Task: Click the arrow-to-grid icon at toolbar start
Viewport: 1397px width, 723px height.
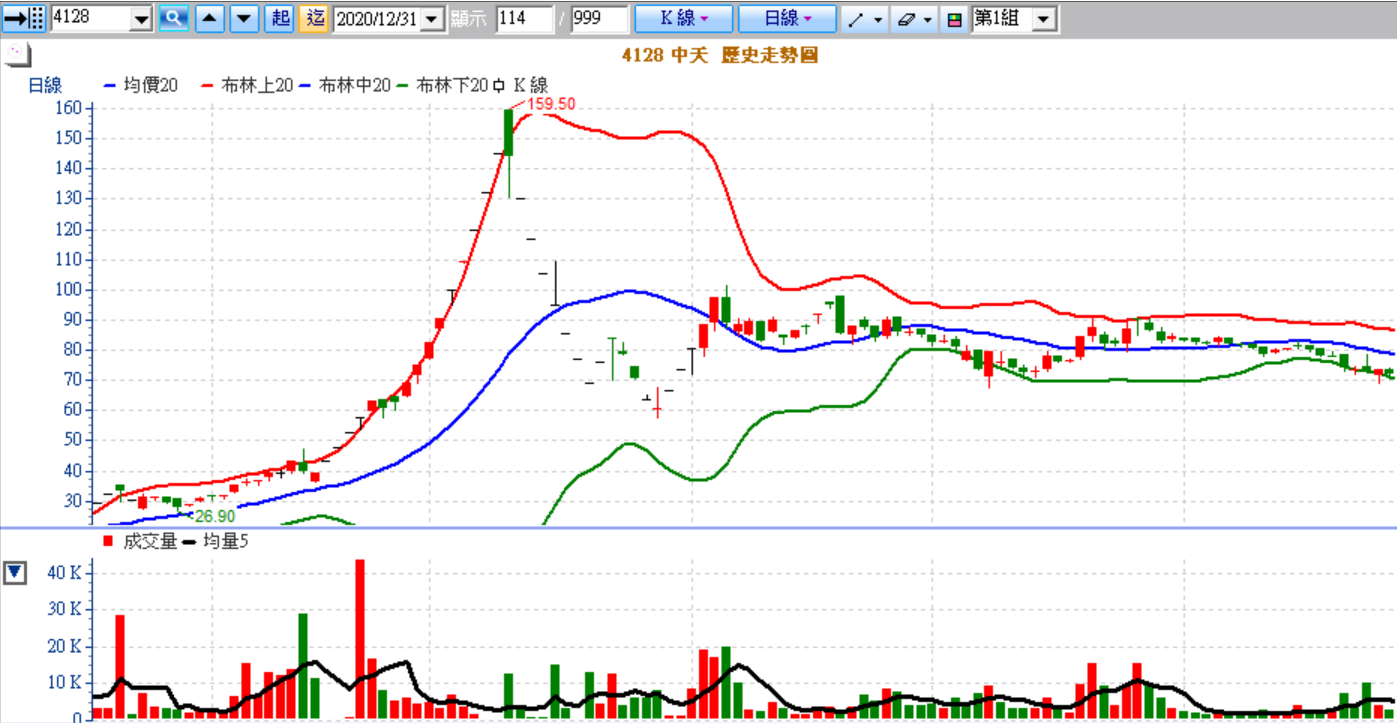Action: pos(24,18)
